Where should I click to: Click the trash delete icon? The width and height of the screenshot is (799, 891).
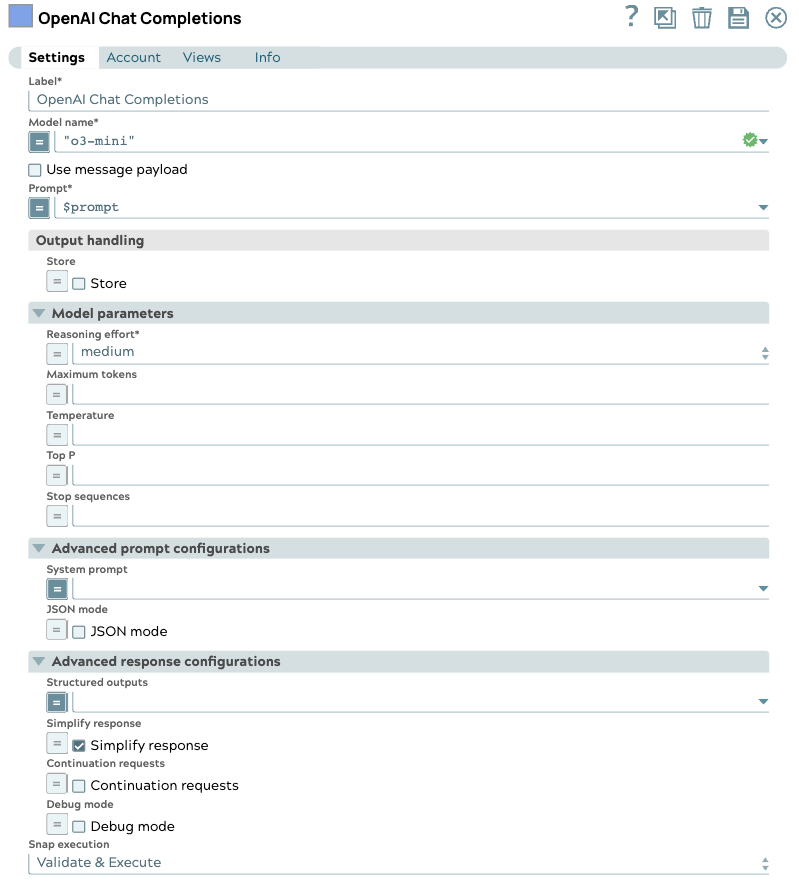[x=702, y=17]
